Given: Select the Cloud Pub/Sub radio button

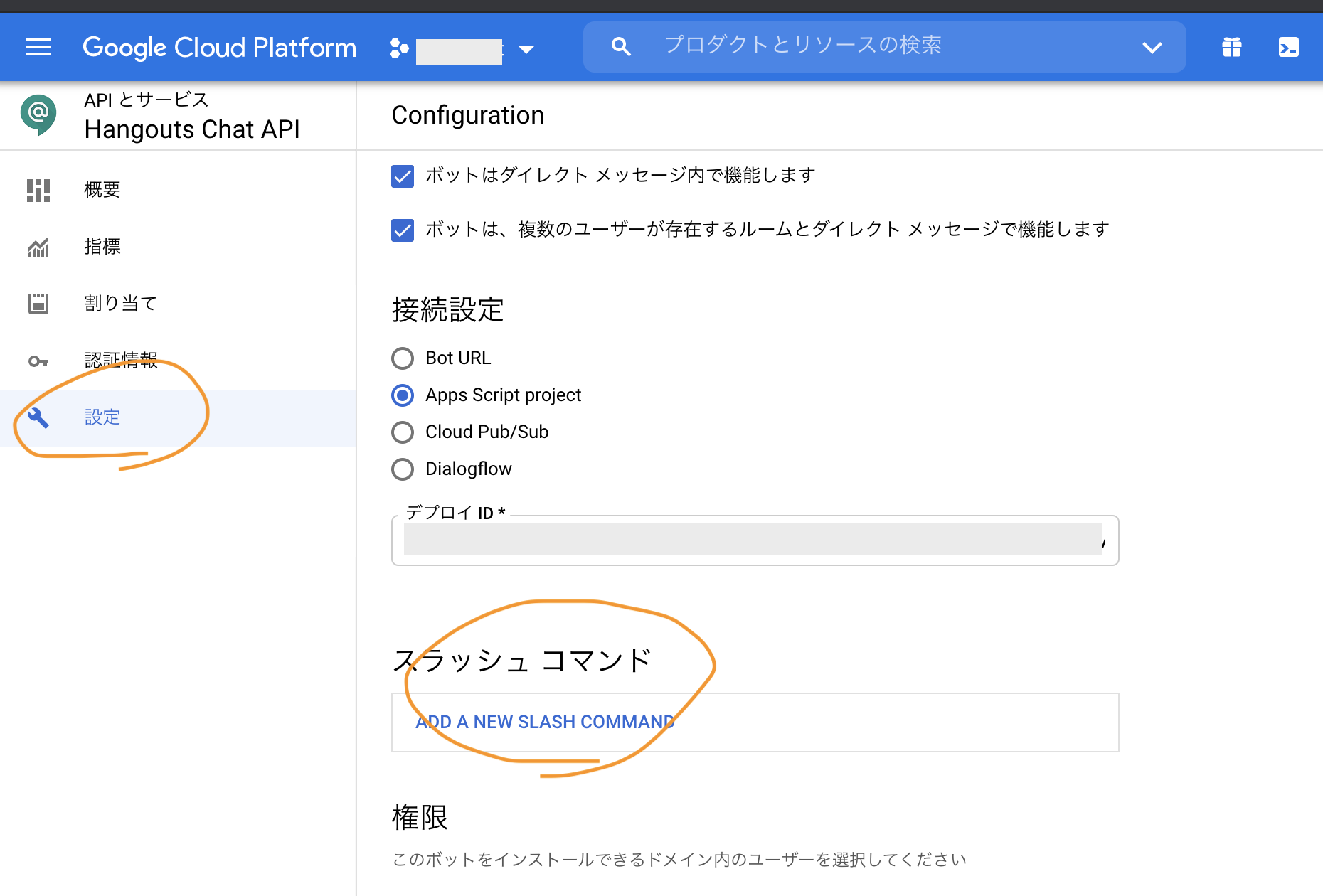Looking at the screenshot, I should click(403, 432).
